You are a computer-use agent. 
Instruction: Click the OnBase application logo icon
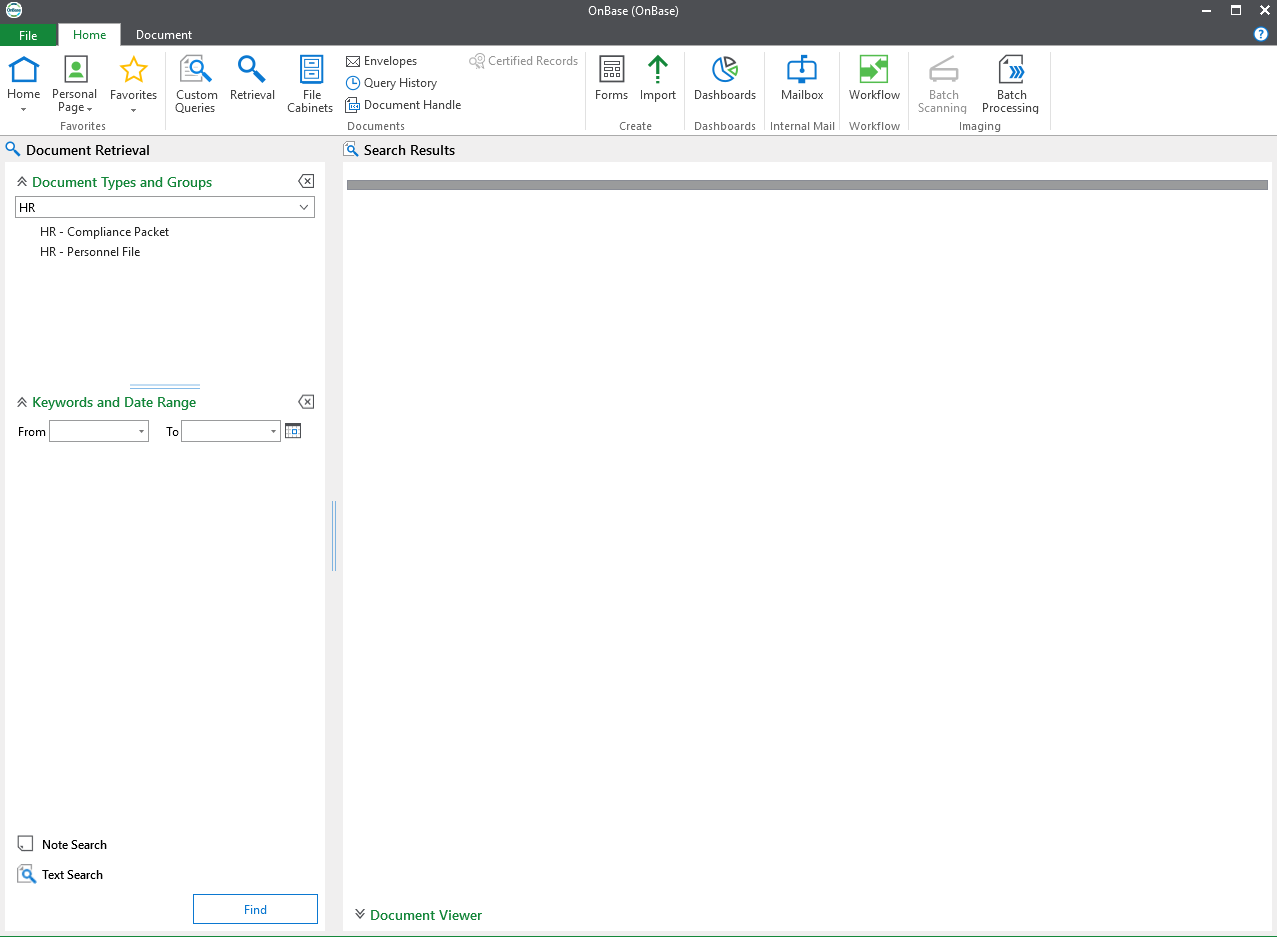click(x=14, y=10)
